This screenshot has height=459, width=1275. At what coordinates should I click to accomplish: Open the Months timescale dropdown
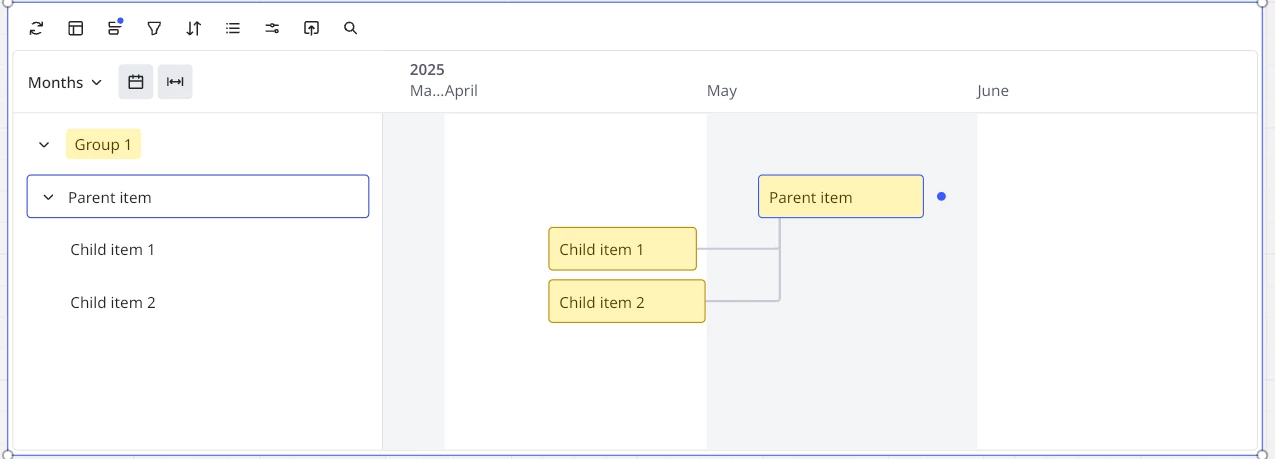(x=65, y=82)
